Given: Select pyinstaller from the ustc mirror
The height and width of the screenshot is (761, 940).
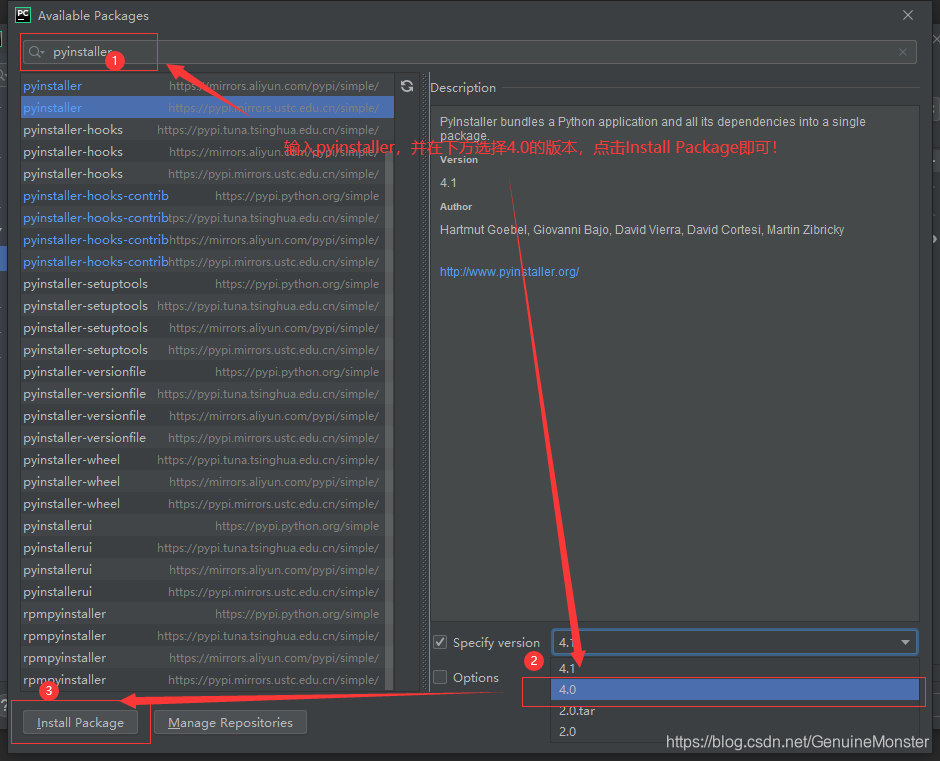Looking at the screenshot, I should (207, 108).
